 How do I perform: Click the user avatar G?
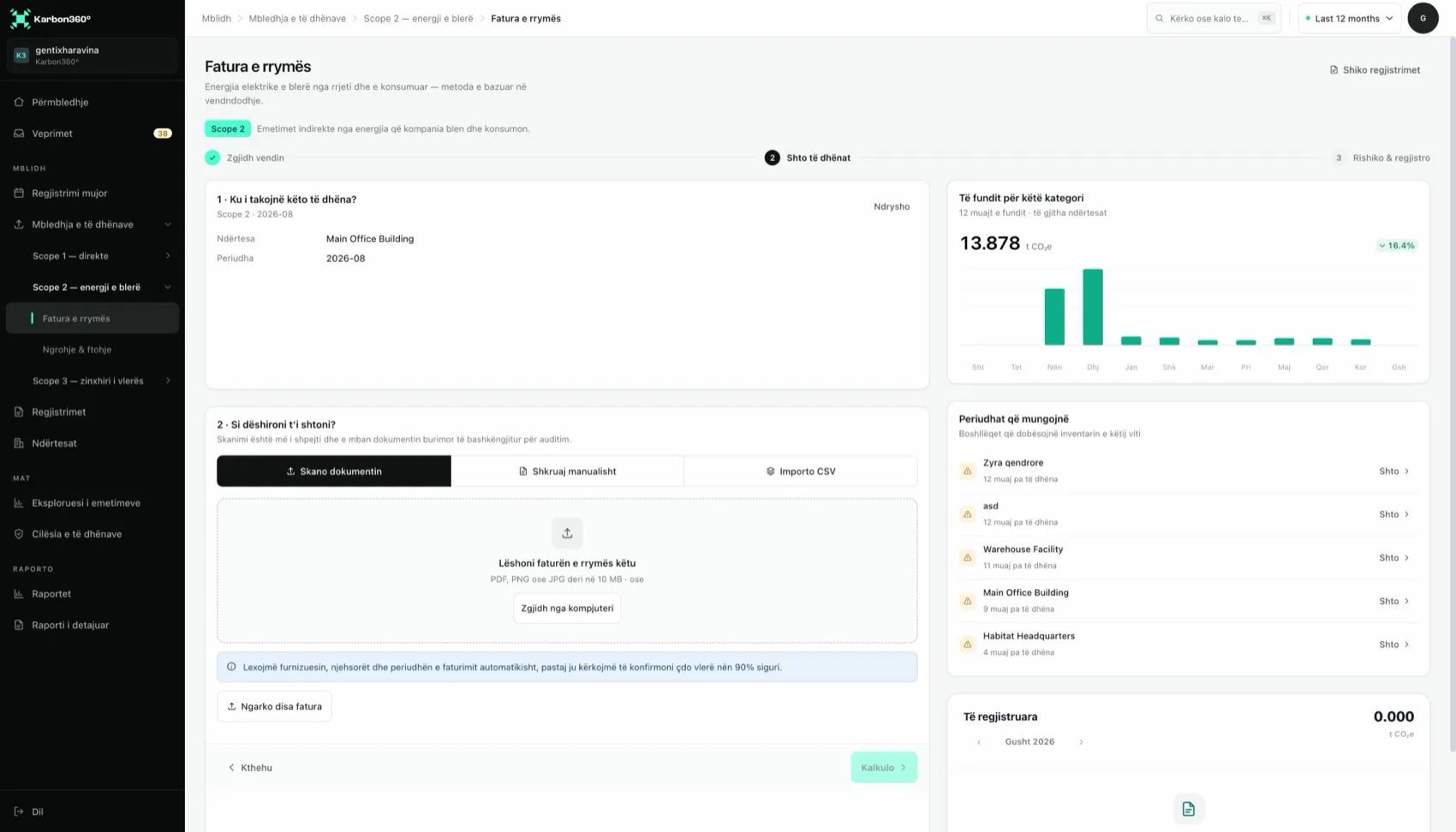[x=1423, y=18]
